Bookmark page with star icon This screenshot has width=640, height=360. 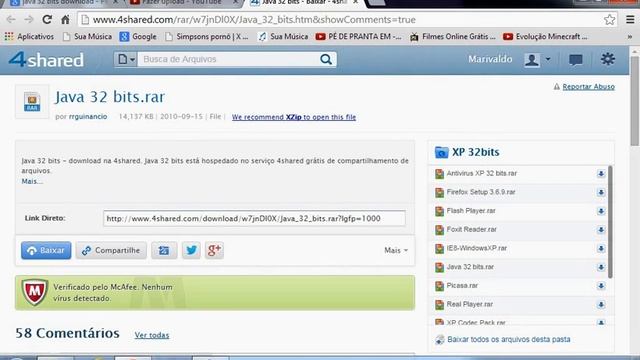(609, 19)
